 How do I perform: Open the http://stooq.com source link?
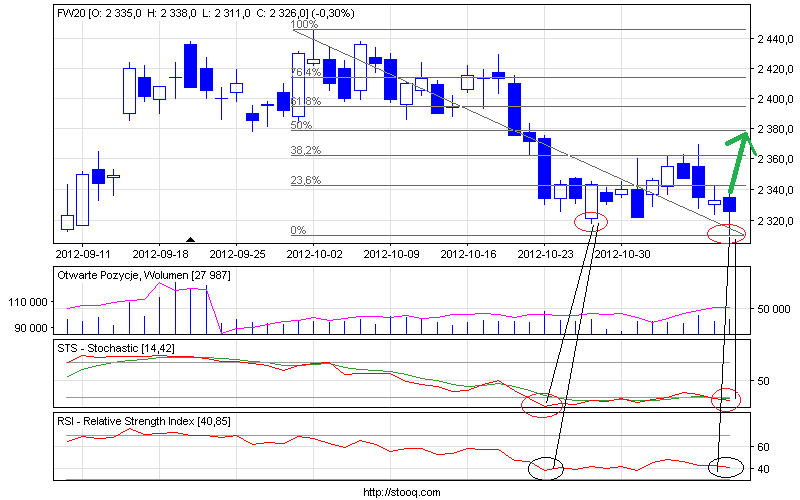pyautogui.click(x=402, y=492)
